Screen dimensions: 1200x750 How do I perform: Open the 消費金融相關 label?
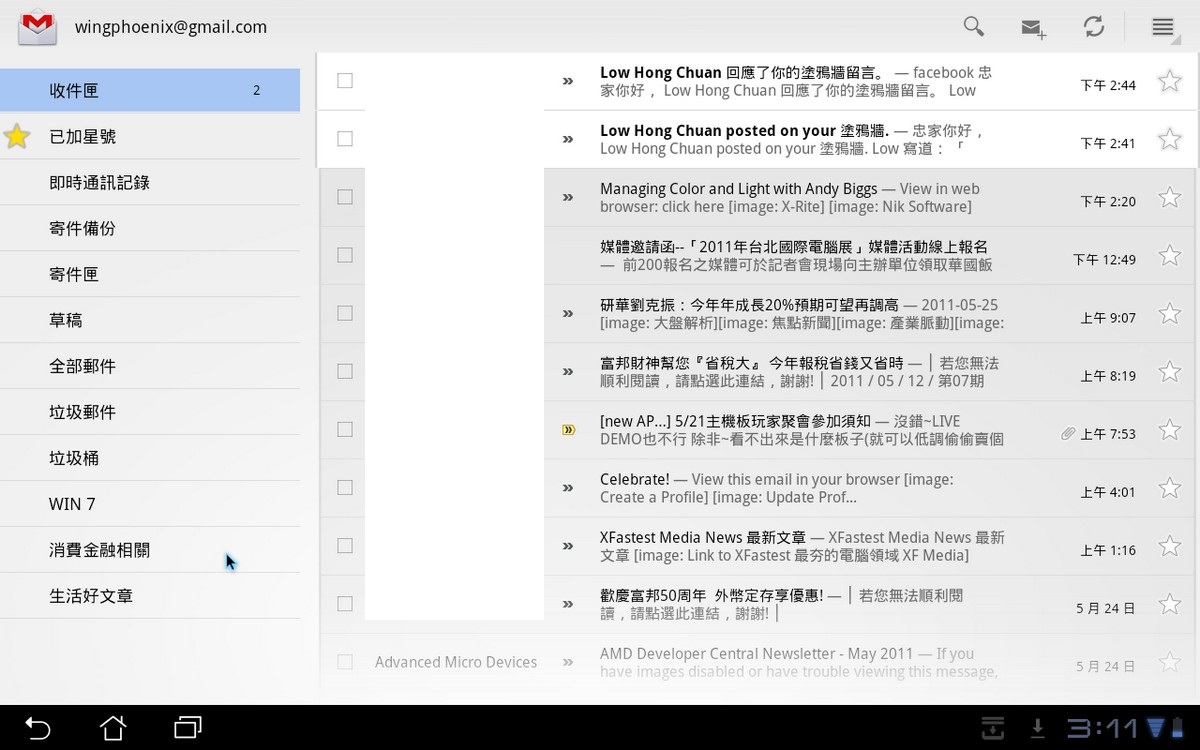point(150,550)
